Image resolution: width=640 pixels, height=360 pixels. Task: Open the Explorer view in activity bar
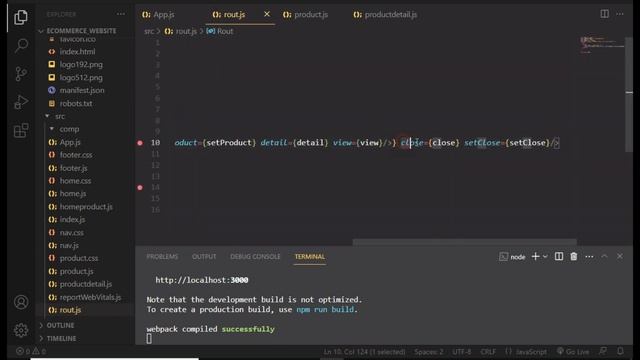(21, 17)
